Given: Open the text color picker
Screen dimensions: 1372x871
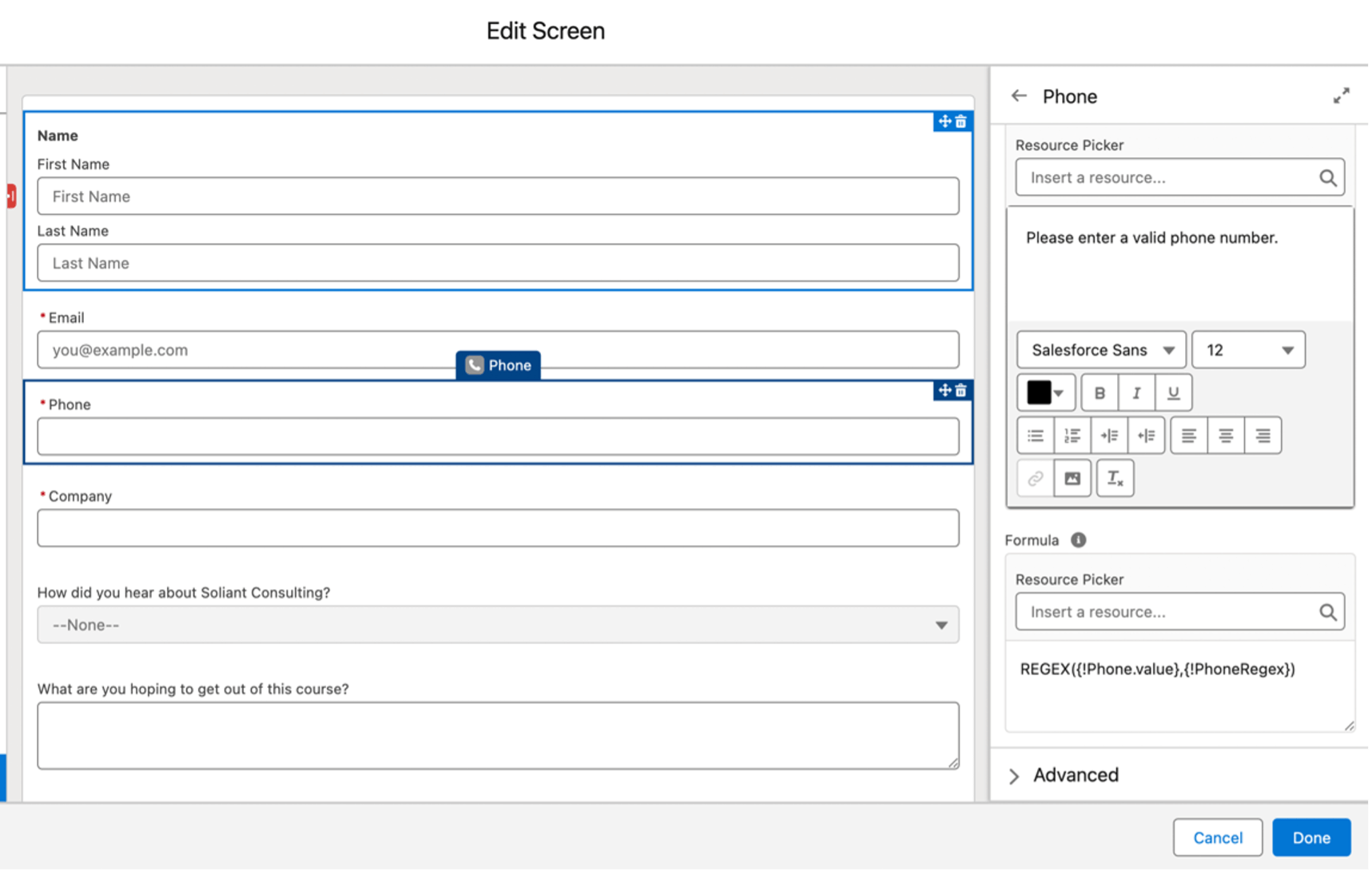Looking at the screenshot, I should pyautogui.click(x=1048, y=393).
